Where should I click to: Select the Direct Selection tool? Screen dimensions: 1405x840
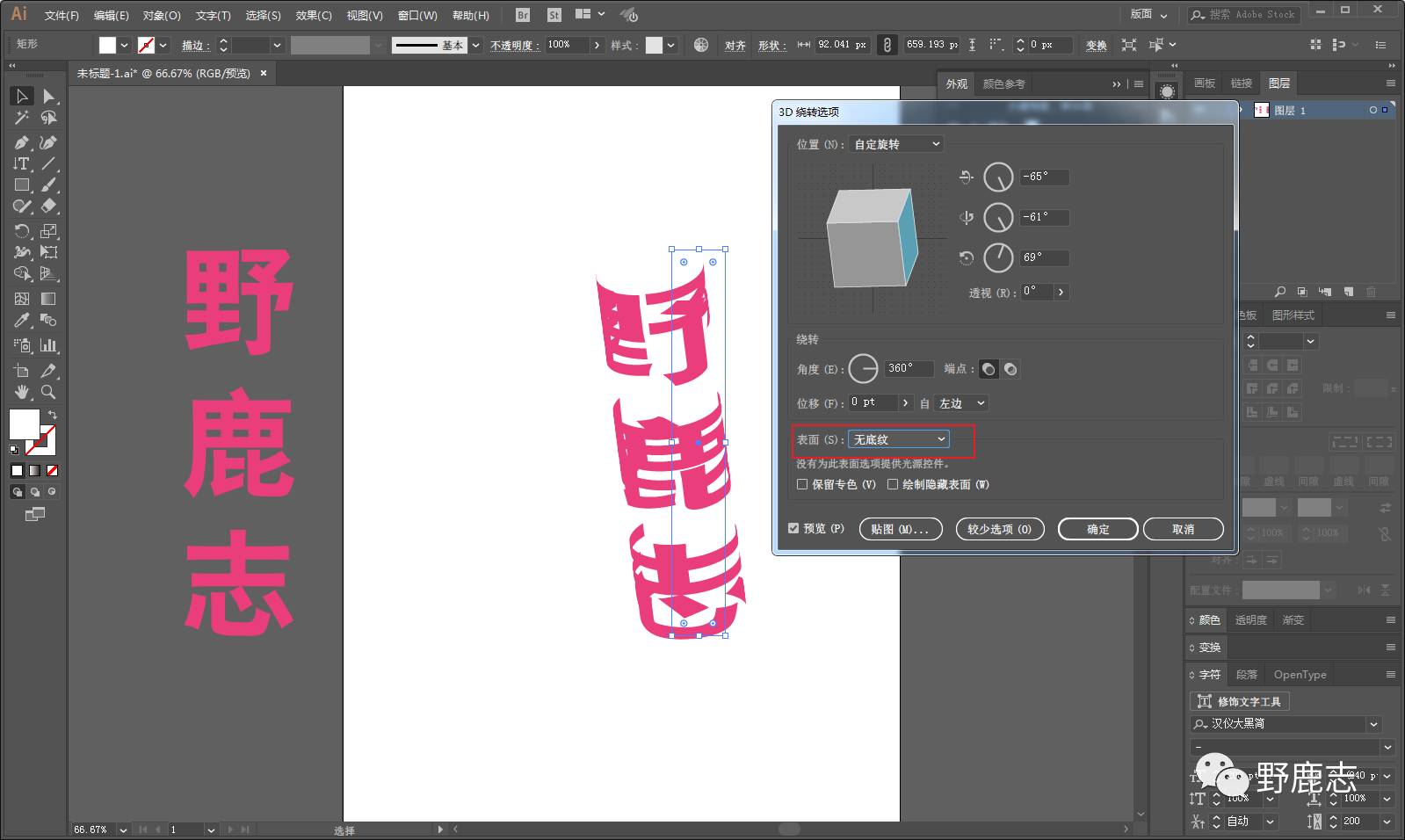(49, 96)
